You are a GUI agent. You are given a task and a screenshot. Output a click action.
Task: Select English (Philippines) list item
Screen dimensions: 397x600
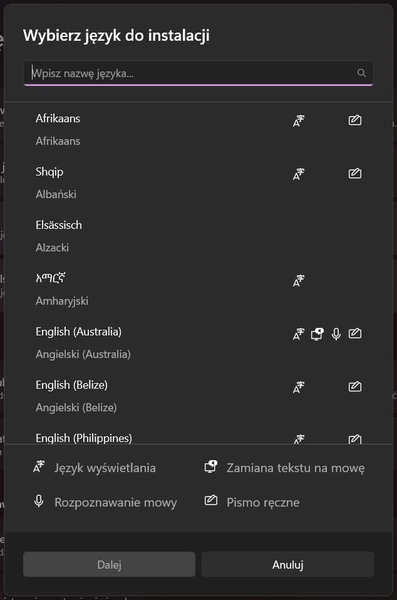tap(198, 435)
